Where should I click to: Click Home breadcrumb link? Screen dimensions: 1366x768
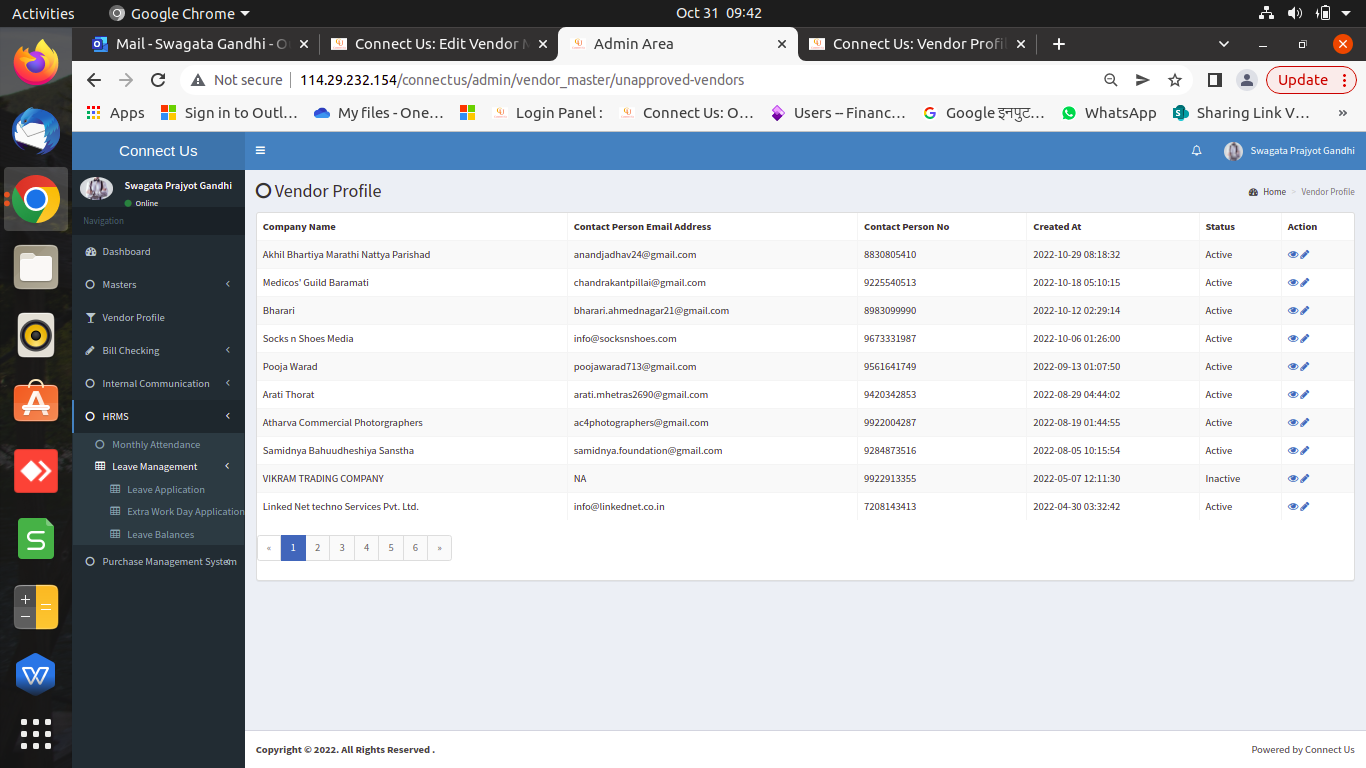[x=1268, y=192]
